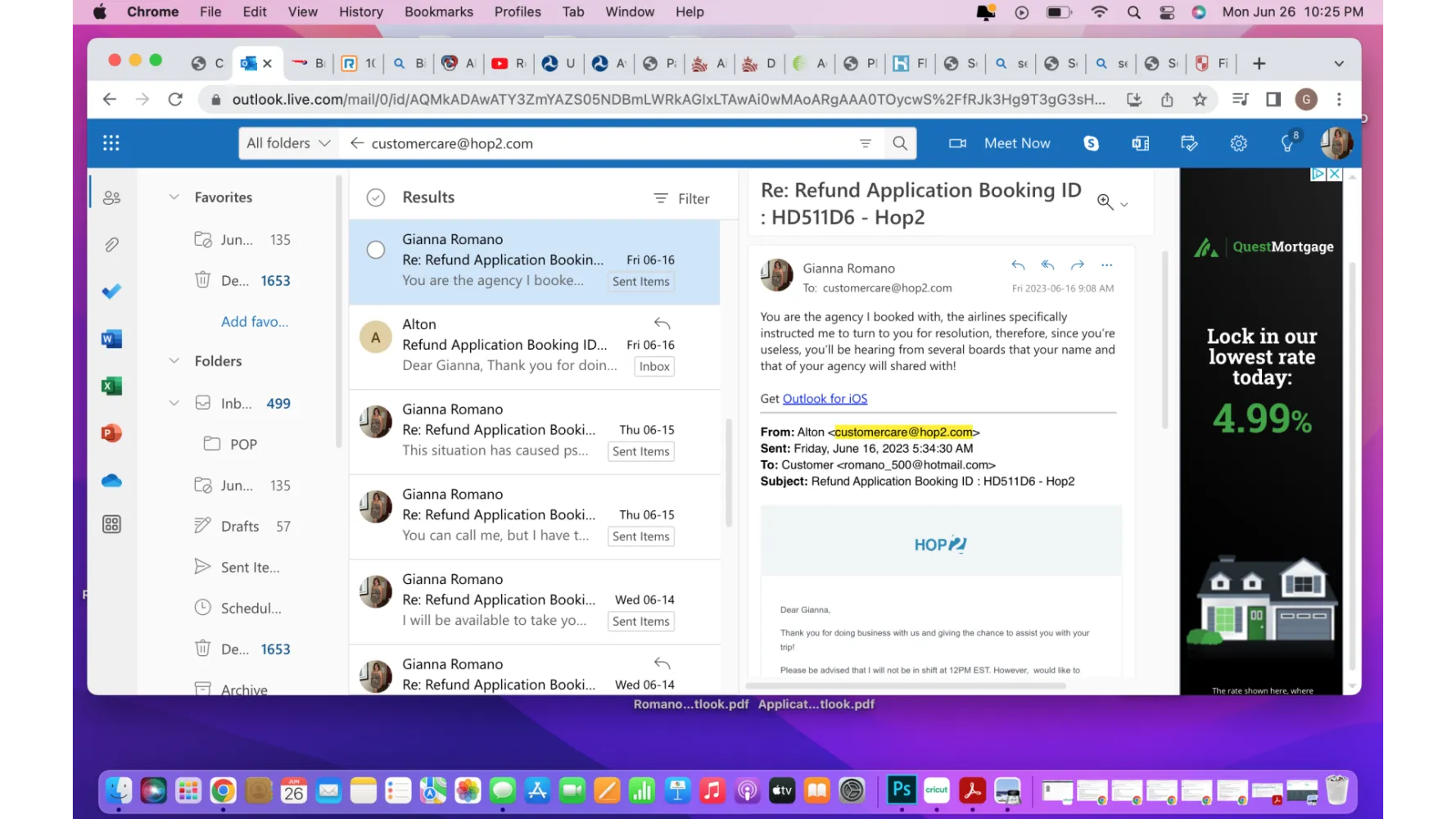This screenshot has width=1456, height=819.
Task: Open the OneNote feed icon
Action: 1140,143
